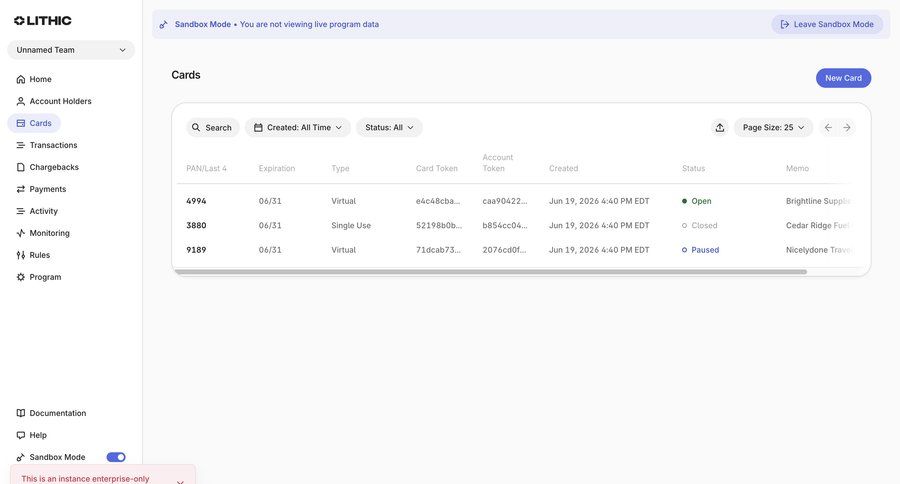Click account token b854cc04...
The width and height of the screenshot is (900, 484).
pyautogui.click(x=505, y=225)
